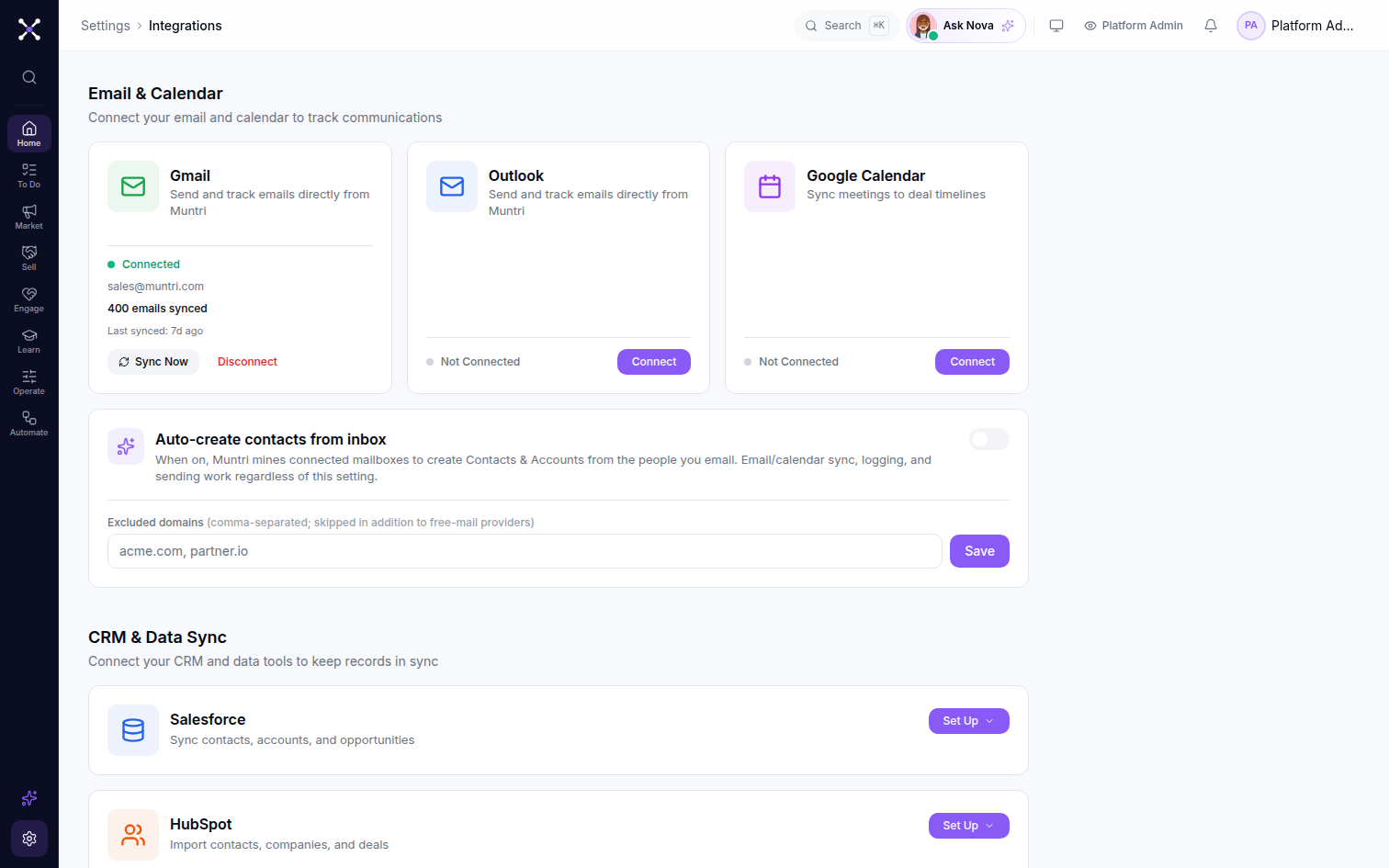This screenshot has width=1389, height=868.
Task: Open the Market section
Action: [x=29, y=217]
